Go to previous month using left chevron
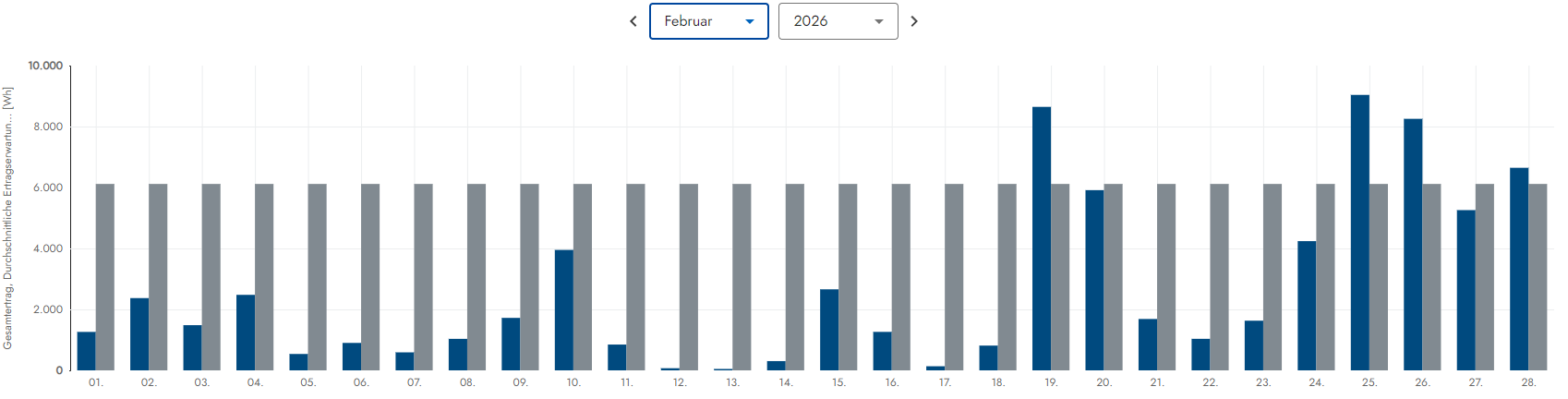This screenshot has height=399, width=1568. [633, 21]
